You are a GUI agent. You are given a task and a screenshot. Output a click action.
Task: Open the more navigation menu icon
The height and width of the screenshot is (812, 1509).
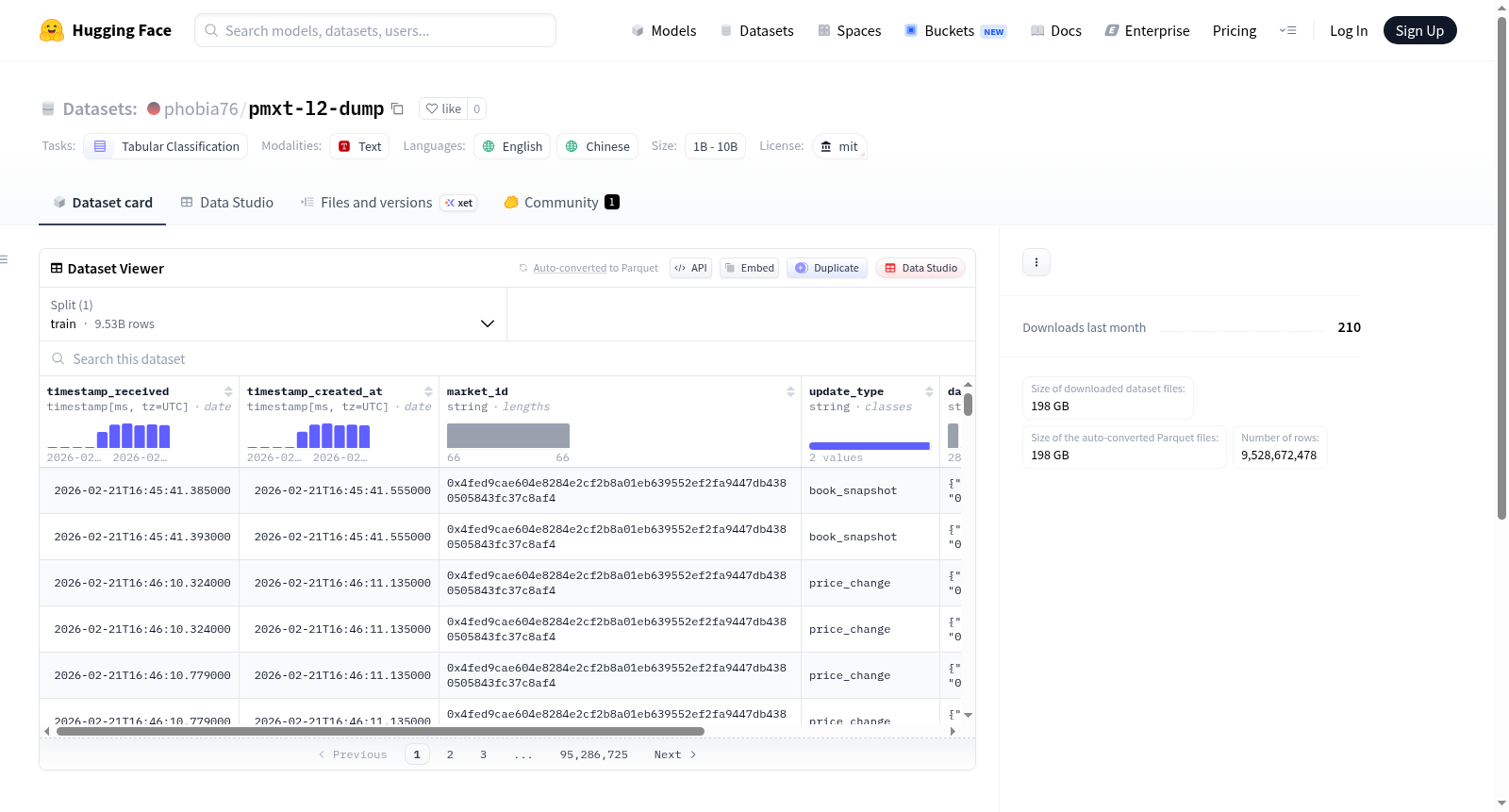[x=1287, y=31]
